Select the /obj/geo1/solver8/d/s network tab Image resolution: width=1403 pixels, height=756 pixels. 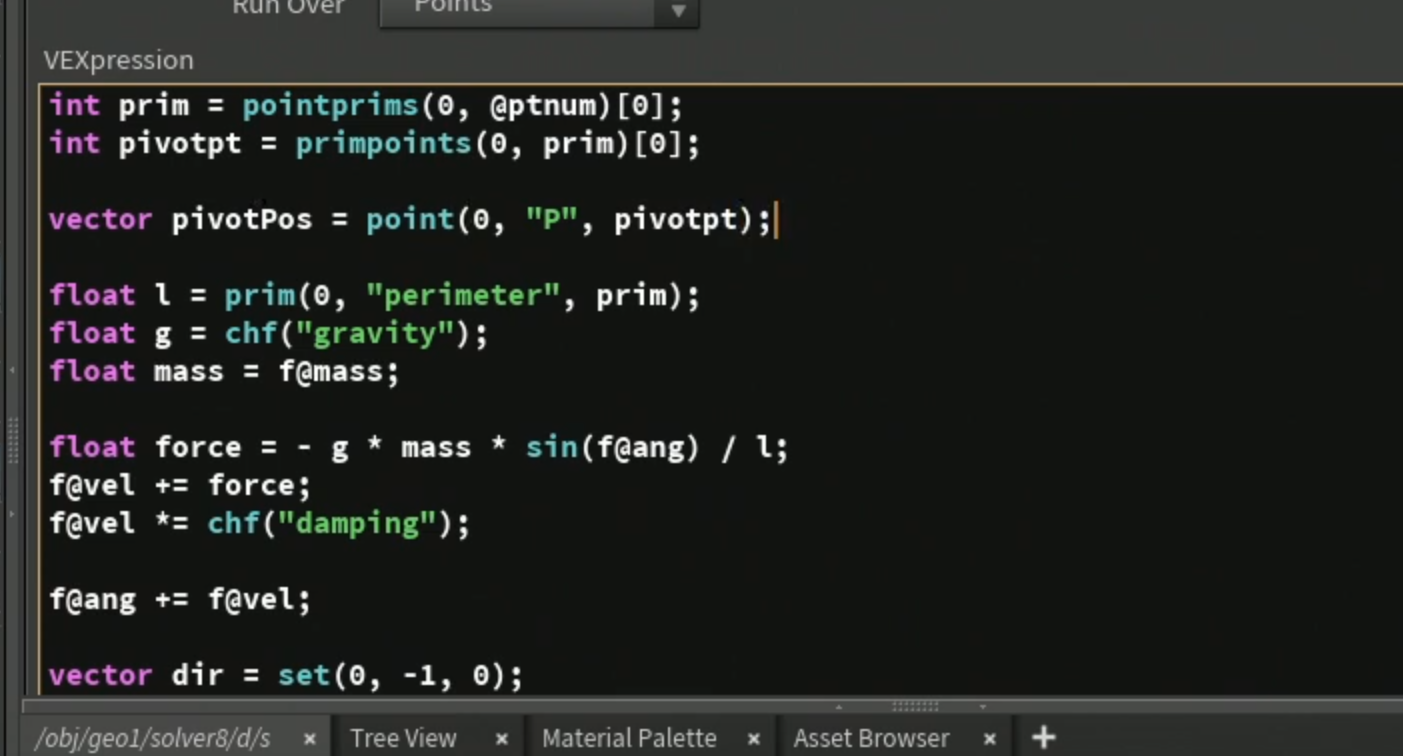[x=153, y=739]
